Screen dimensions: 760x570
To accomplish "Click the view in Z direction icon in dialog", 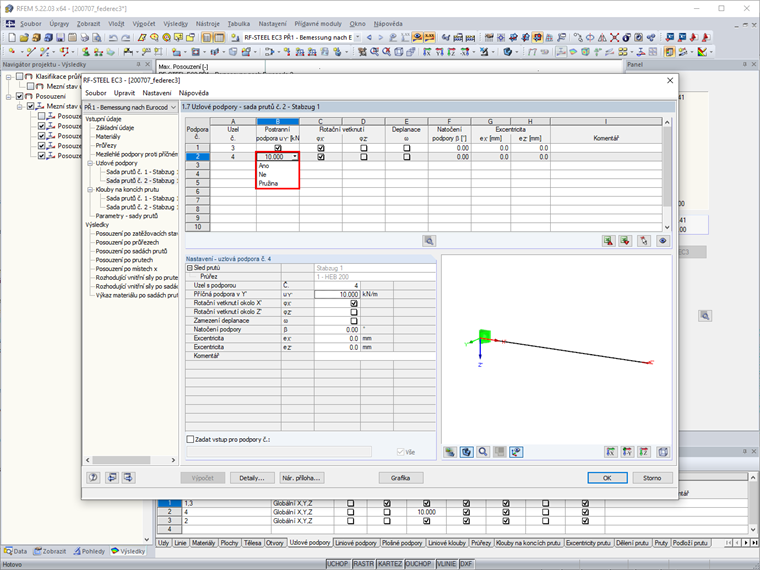I will [644, 452].
